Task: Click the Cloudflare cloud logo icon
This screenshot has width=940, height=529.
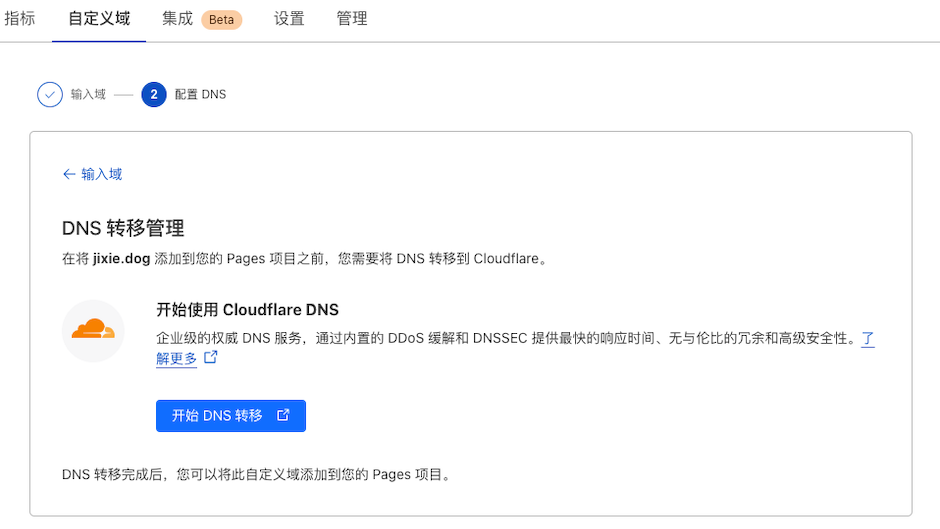Action: click(x=93, y=330)
